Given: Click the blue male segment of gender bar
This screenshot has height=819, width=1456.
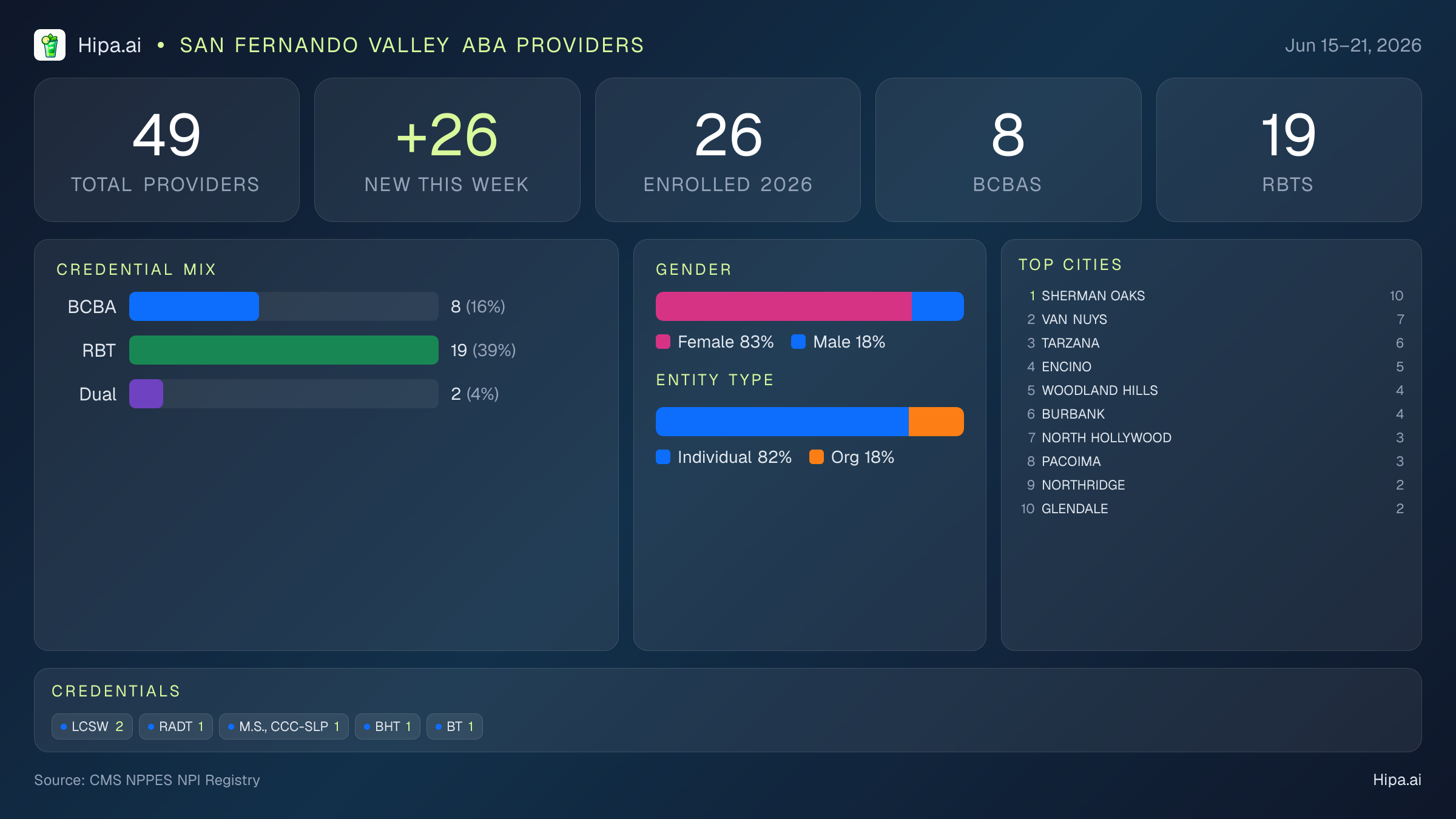Looking at the screenshot, I should (x=938, y=306).
